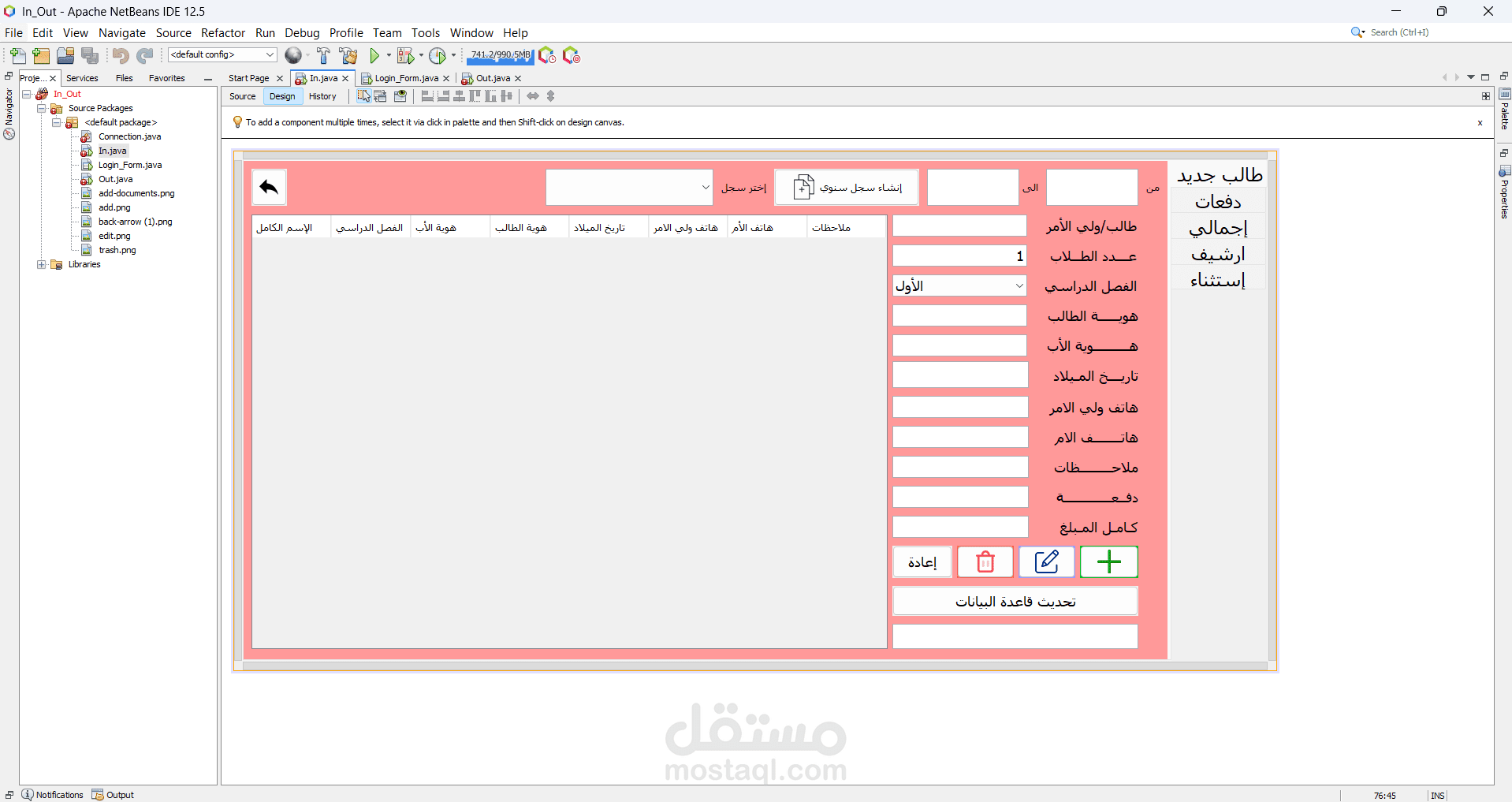Click the blue edit pencil button
The width and height of the screenshot is (1512, 802).
pos(1046,562)
